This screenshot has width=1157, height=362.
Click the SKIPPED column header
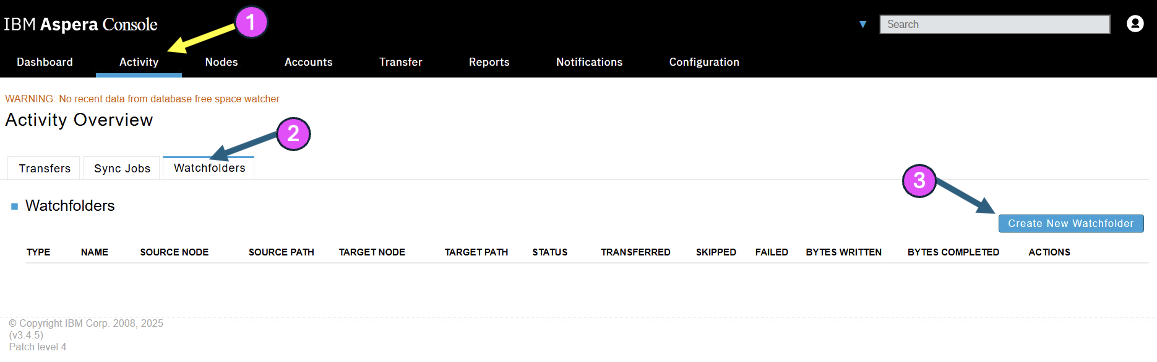coord(716,252)
